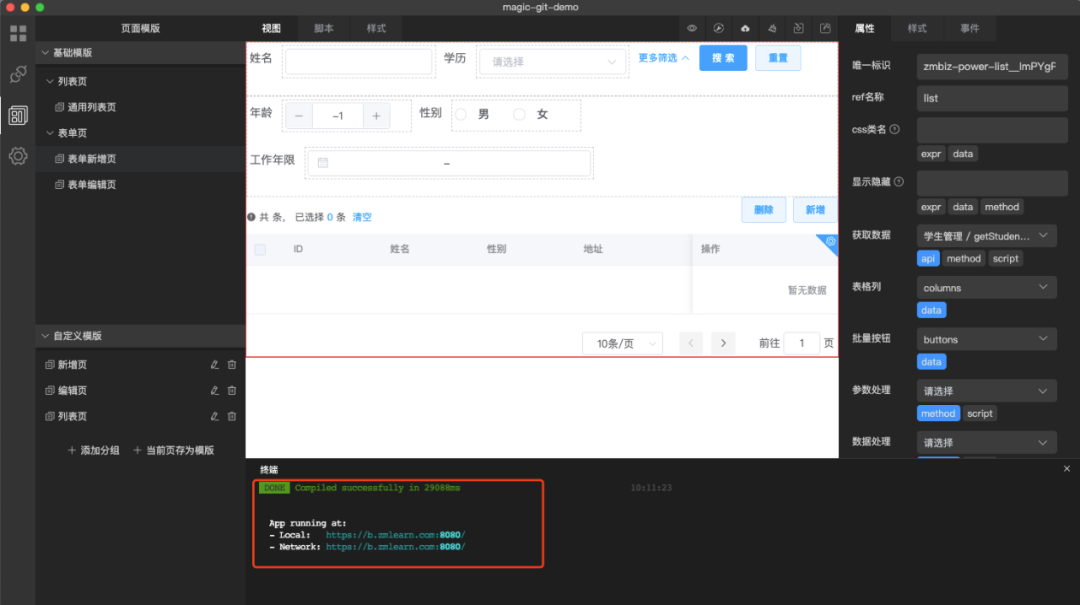This screenshot has width=1080, height=605.
Task: Collapse the 列表页 tree group
Action: point(50,81)
